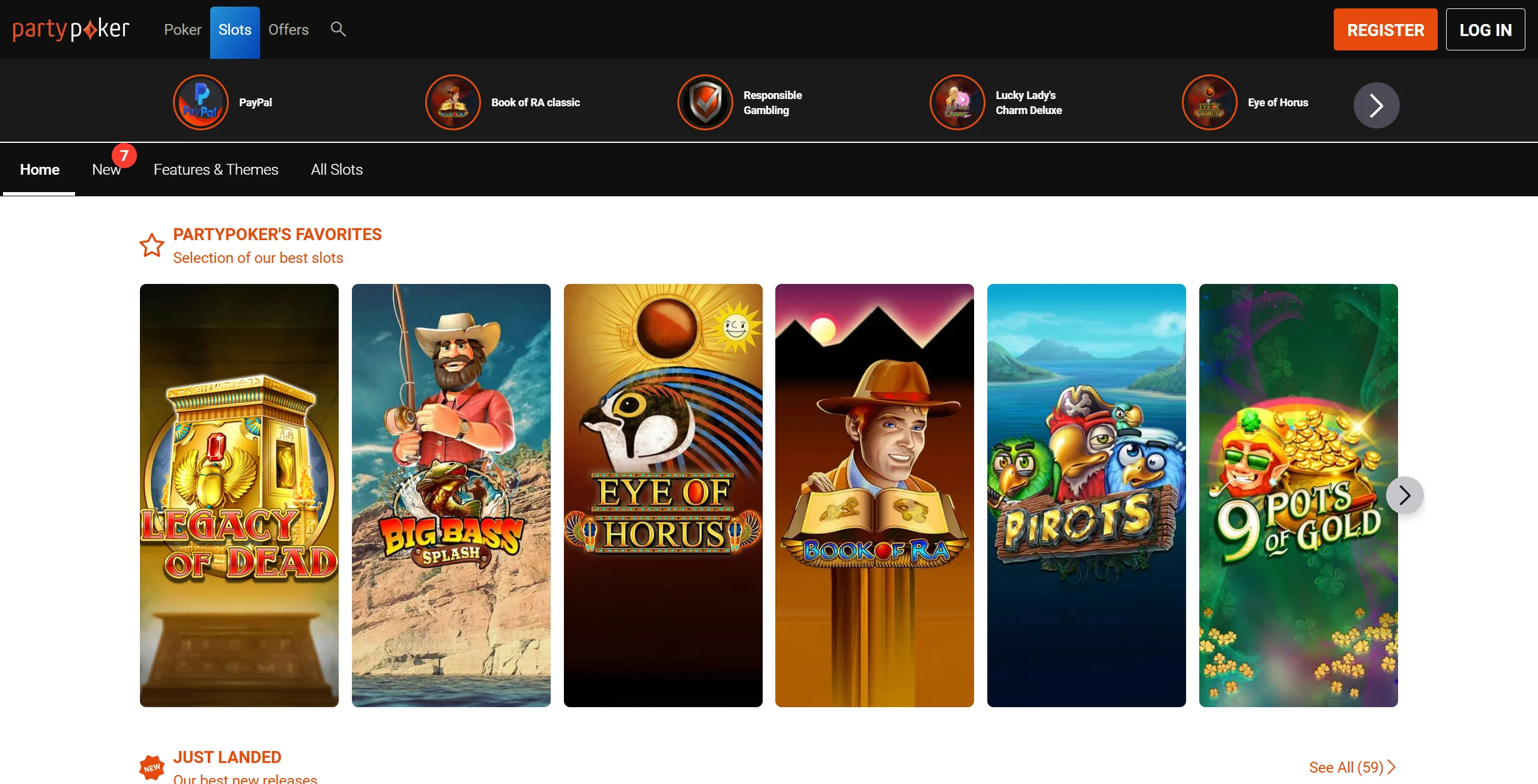Click the NEW badge icon near JUST LANDED
This screenshot has width=1538, height=784.
pos(151,767)
